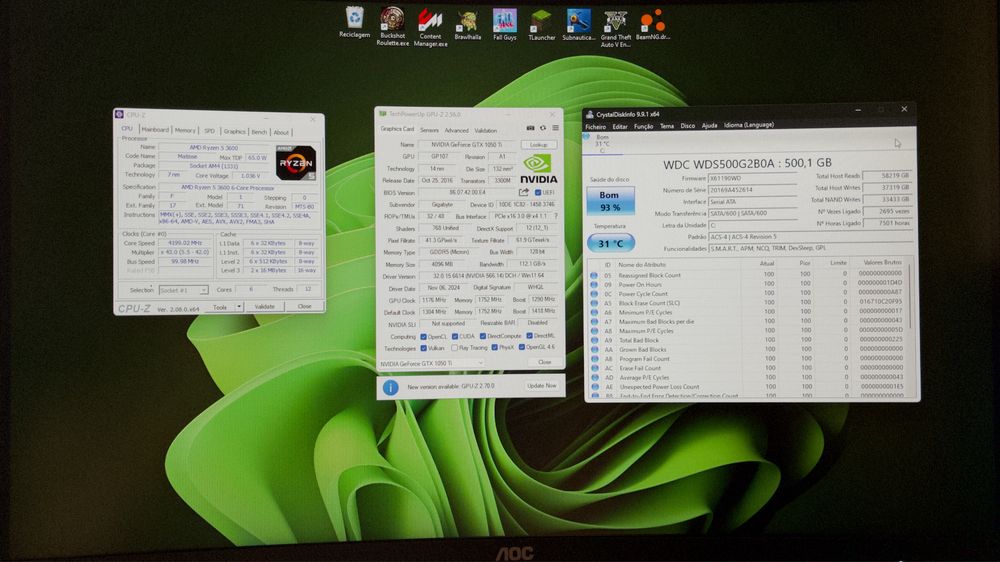The image size is (1000, 562).
Task: Click the GPU-Z screenshot camera icon
Action: click(530, 128)
